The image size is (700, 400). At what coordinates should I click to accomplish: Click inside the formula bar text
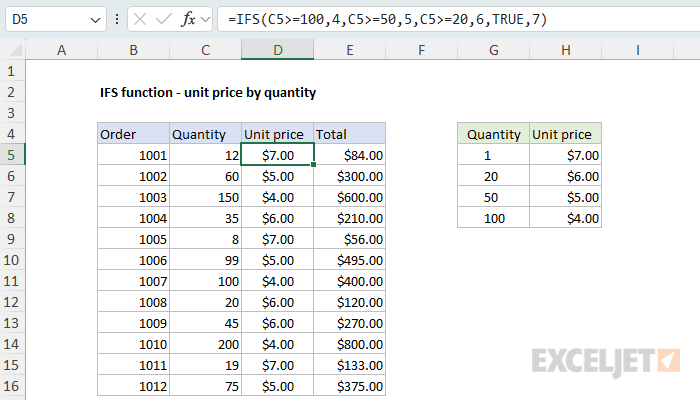click(387, 19)
